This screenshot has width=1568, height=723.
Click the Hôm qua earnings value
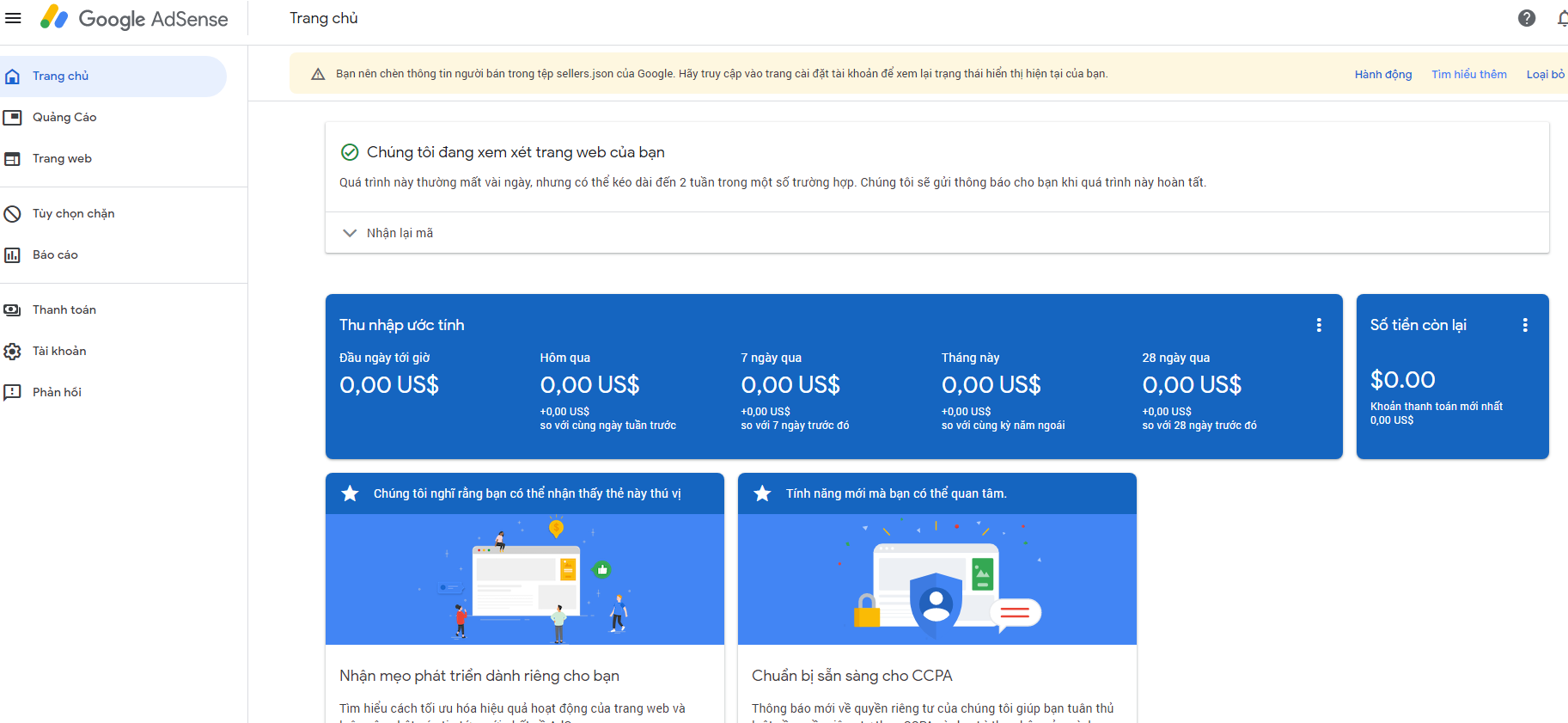590,385
